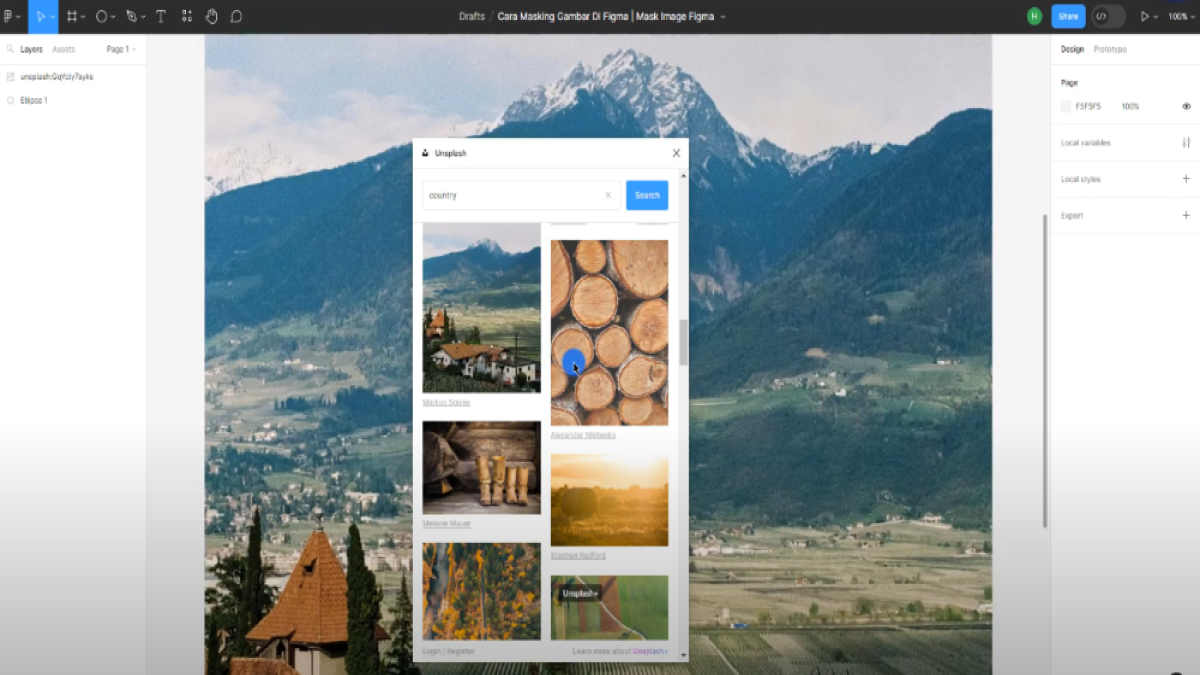Open the Figma main menu
This screenshot has height=675, width=1200.
click(x=10, y=16)
